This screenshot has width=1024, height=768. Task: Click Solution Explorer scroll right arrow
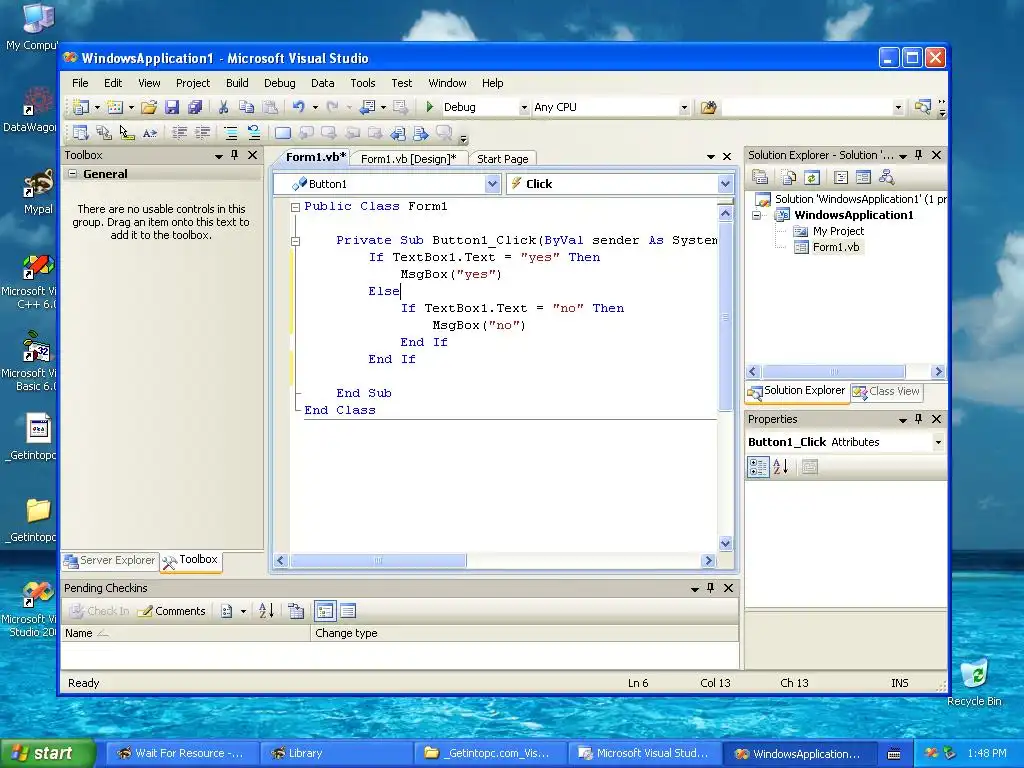[x=938, y=372]
